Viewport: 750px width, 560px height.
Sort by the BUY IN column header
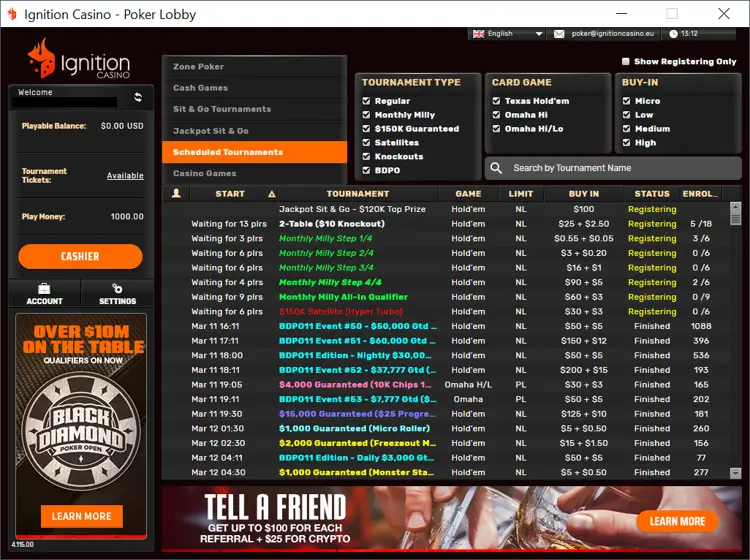point(584,194)
